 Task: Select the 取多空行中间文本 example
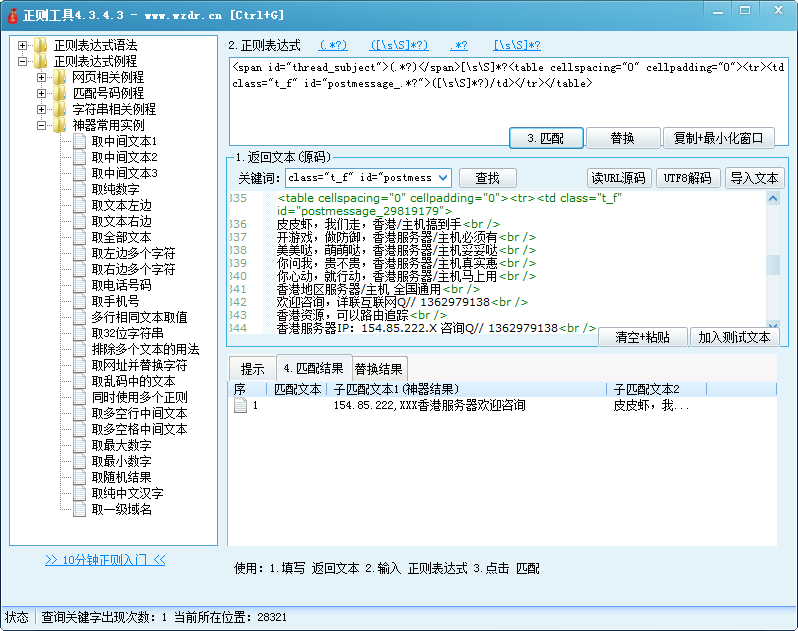(139, 413)
